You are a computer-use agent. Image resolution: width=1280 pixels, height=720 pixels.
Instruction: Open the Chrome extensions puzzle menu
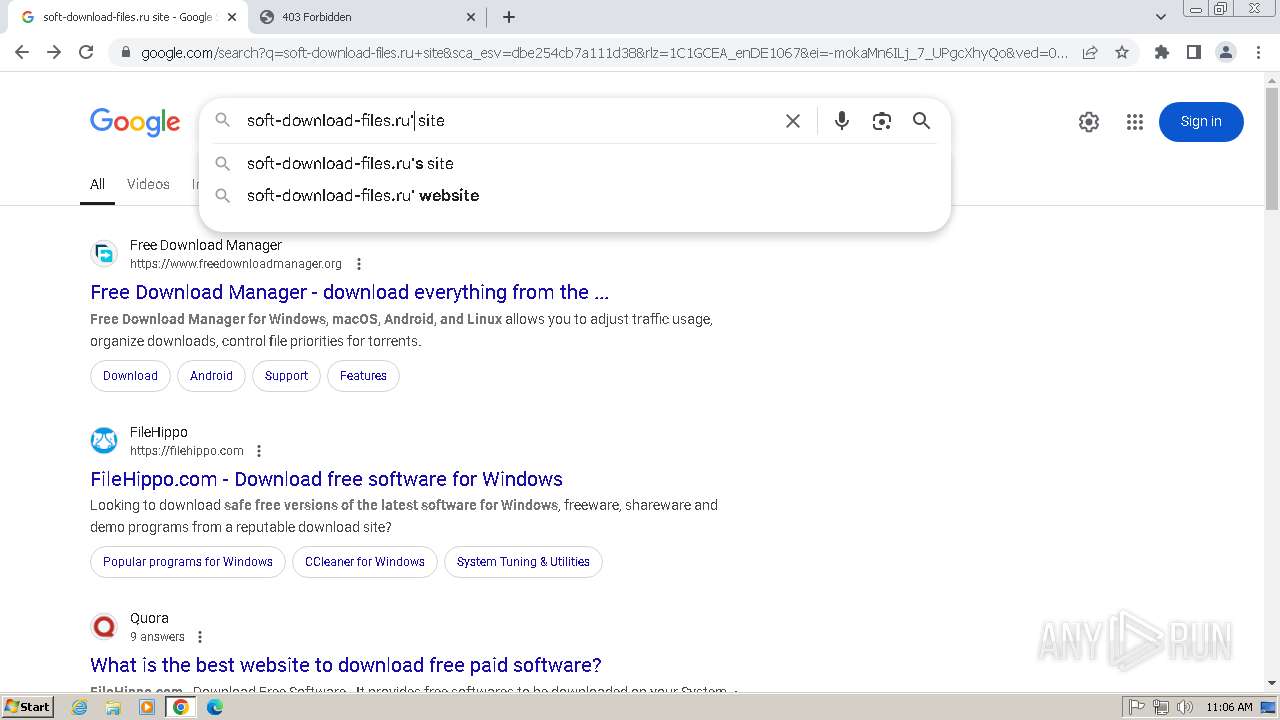[x=1161, y=53]
